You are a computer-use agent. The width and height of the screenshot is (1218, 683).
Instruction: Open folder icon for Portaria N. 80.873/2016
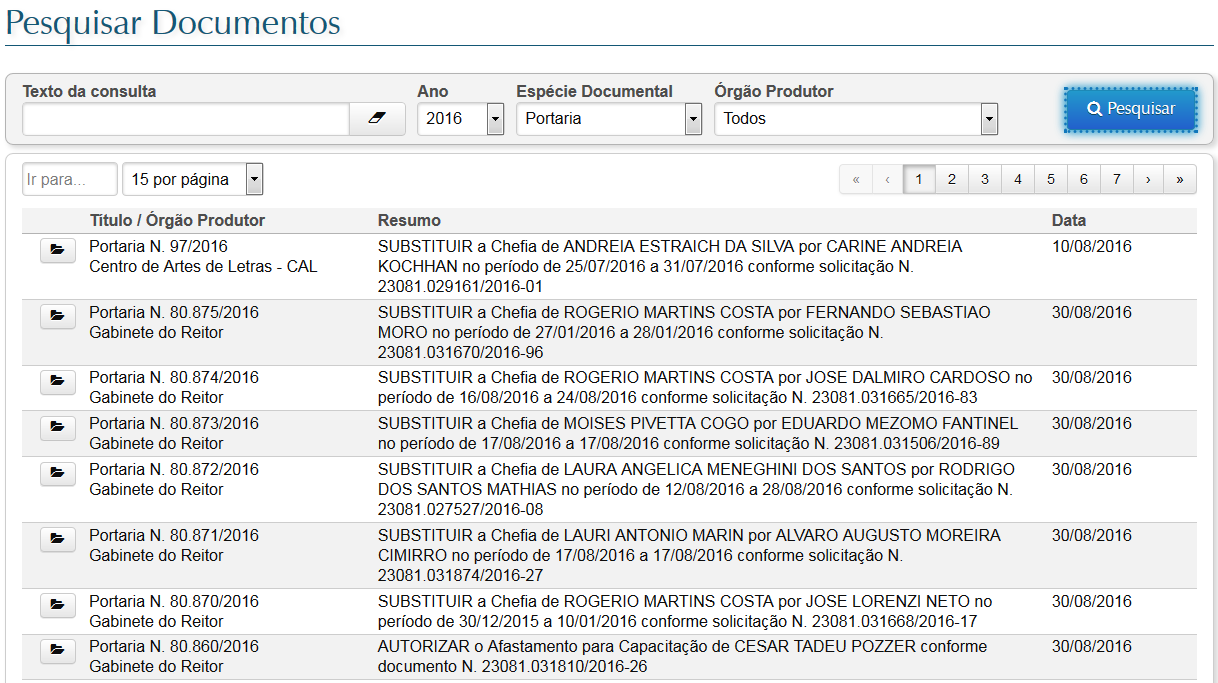point(57,427)
